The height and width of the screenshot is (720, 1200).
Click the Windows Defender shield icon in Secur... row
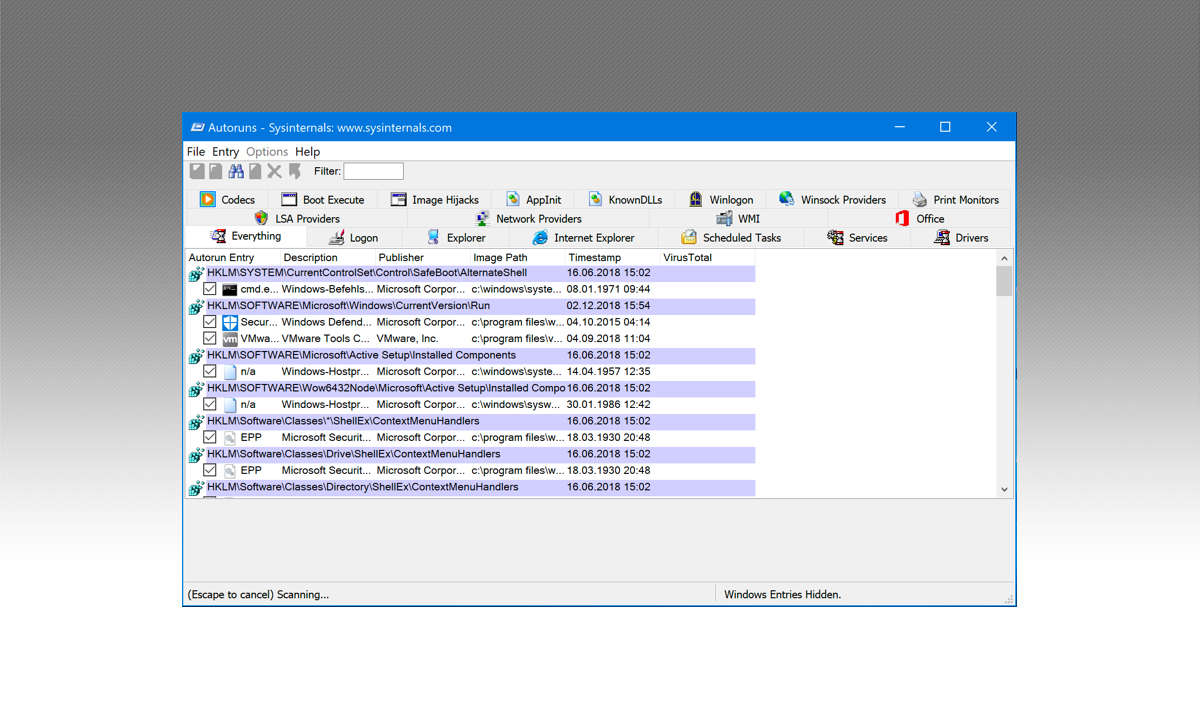[x=230, y=322]
